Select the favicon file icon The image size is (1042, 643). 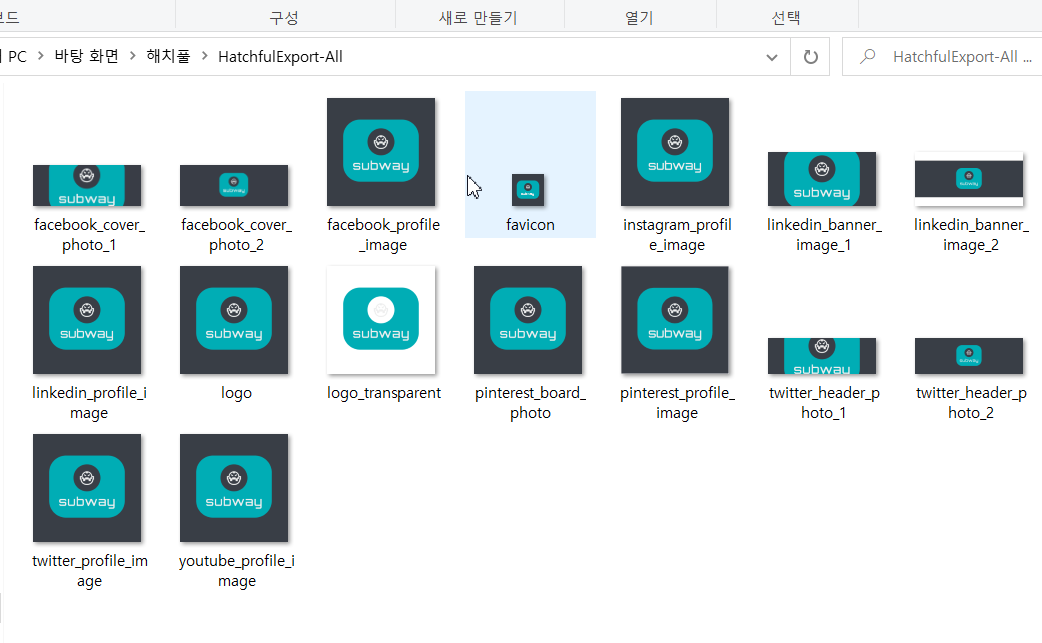pos(528,190)
